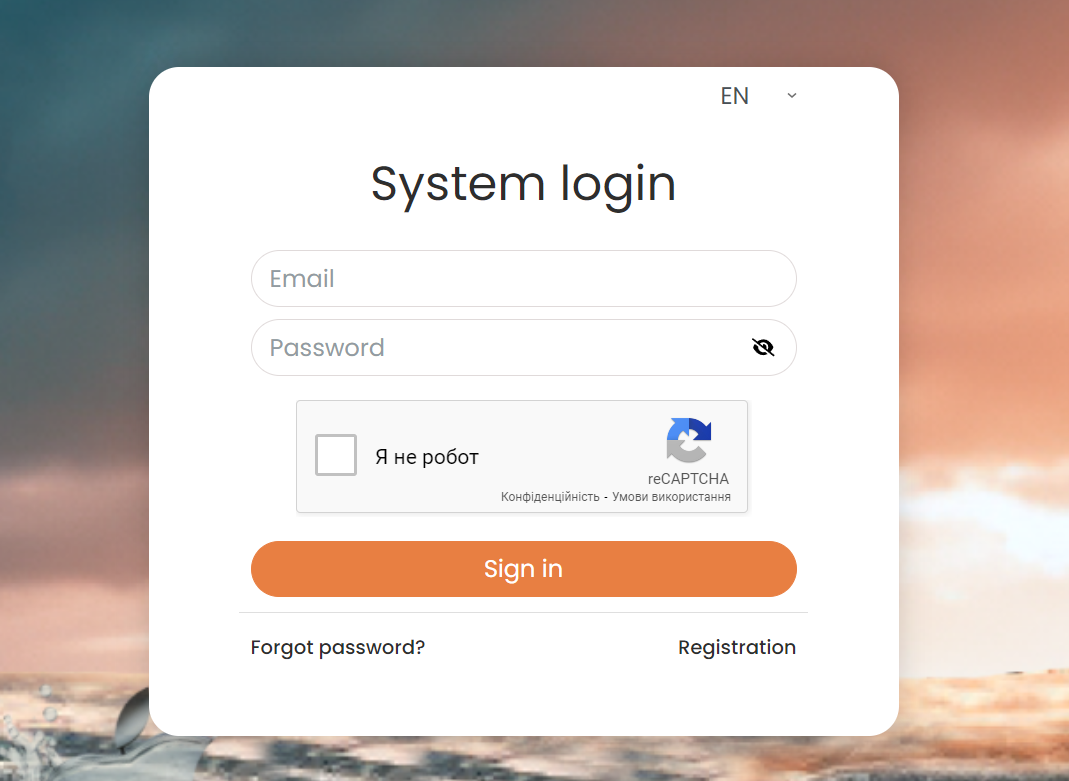Image resolution: width=1069 pixels, height=781 pixels.
Task: Click the orange Sign in button
Action: tap(524, 569)
